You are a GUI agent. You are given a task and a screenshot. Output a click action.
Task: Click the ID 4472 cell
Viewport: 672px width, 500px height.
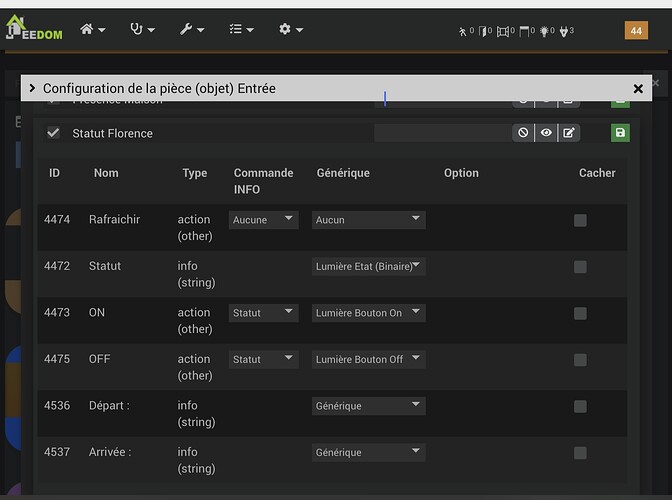point(57,266)
